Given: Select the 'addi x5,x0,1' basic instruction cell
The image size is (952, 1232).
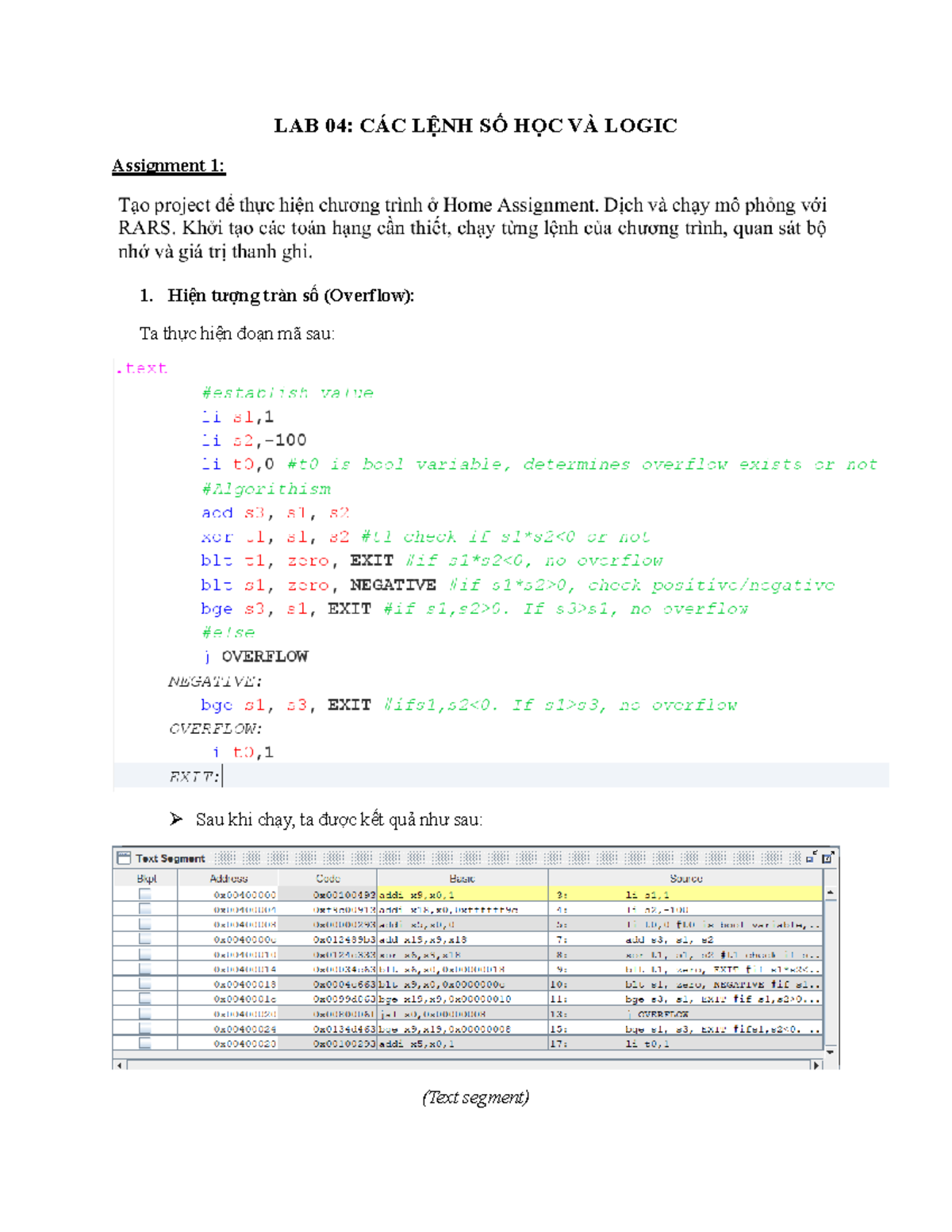Looking at the screenshot, I should [463, 1043].
